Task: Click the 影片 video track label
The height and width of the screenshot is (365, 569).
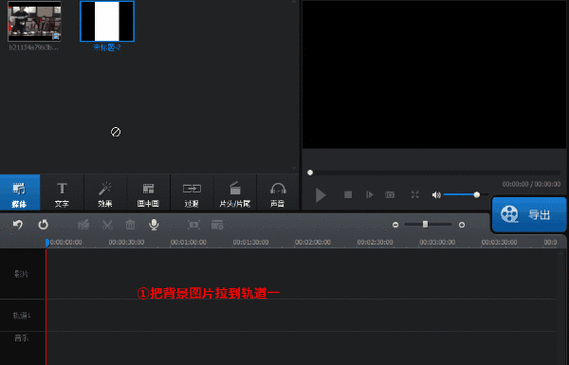Action: point(21,274)
